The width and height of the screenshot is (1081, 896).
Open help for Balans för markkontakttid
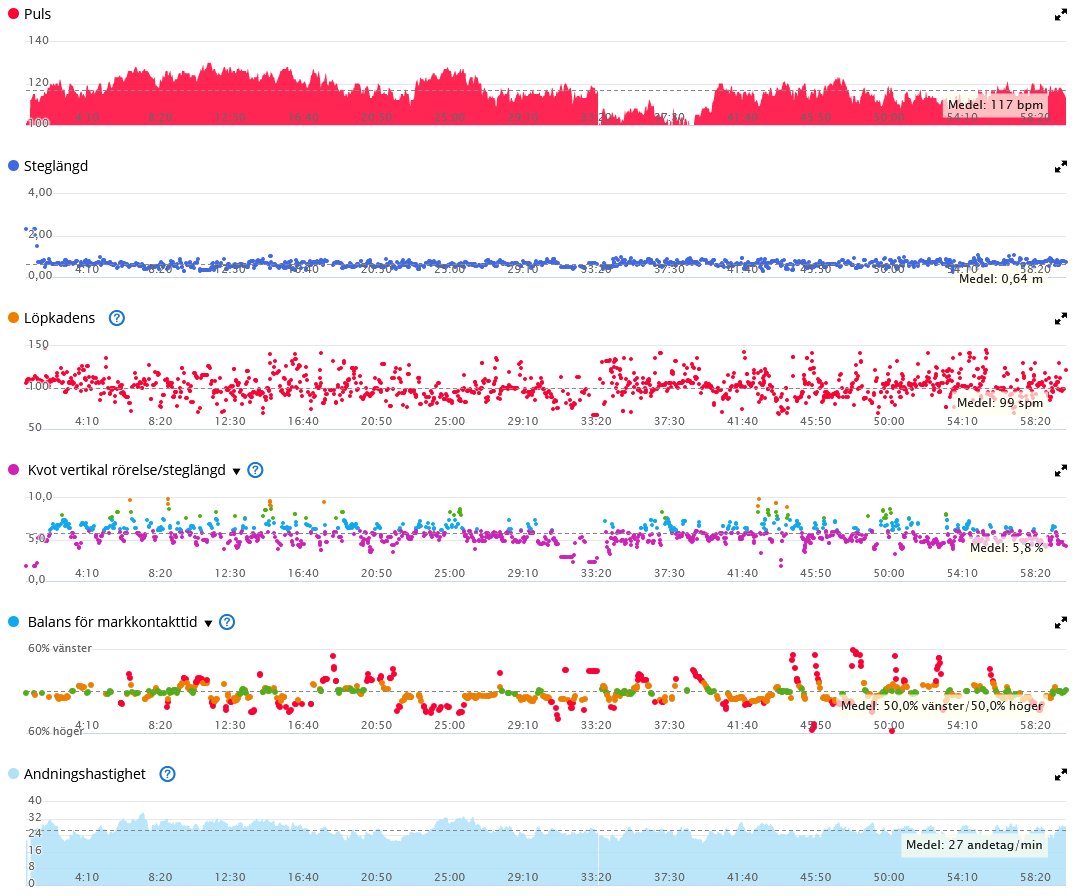pyautogui.click(x=227, y=622)
